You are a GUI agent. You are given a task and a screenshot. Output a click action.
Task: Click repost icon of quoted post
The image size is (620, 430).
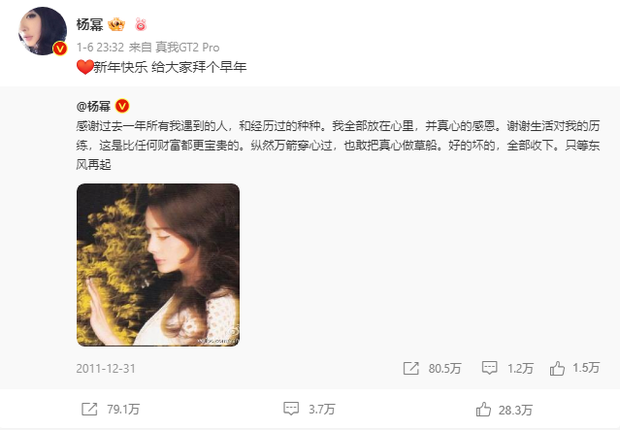pos(411,368)
